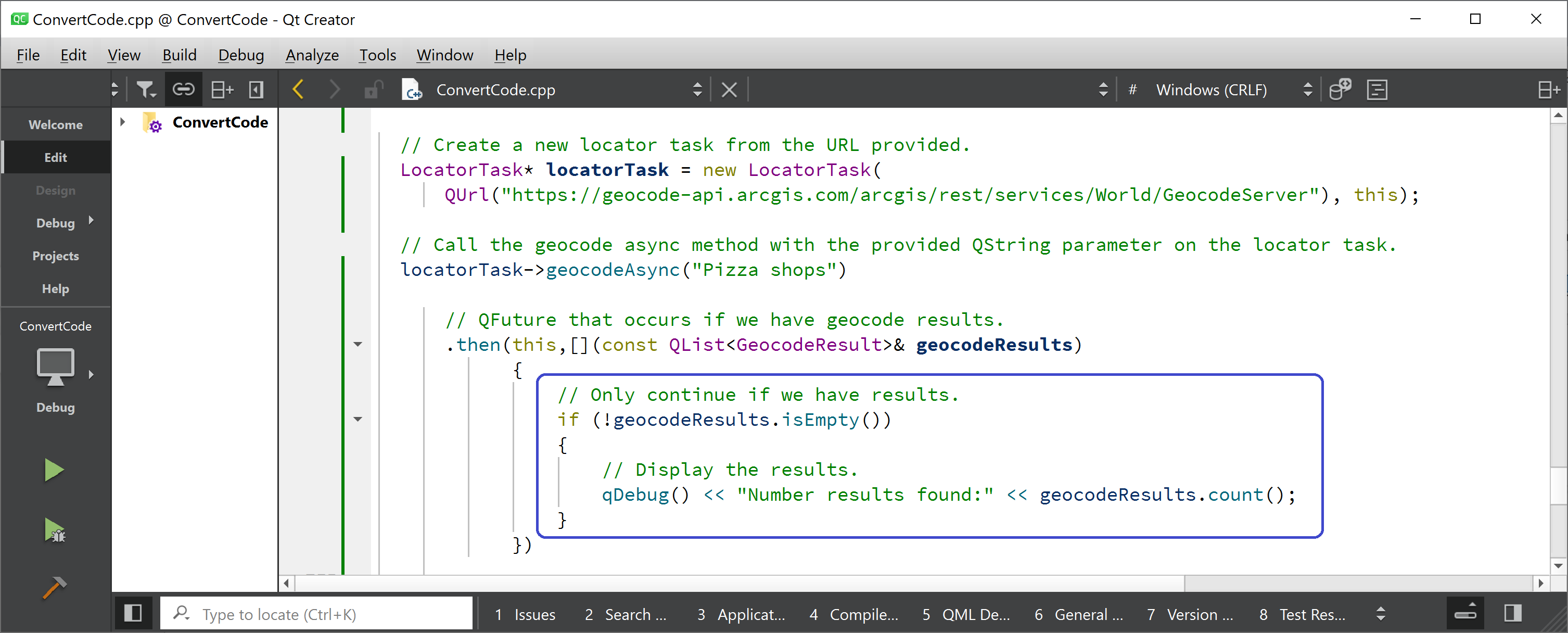Open the Issues output pane
The height and width of the screenshot is (633, 1568).
[x=525, y=614]
